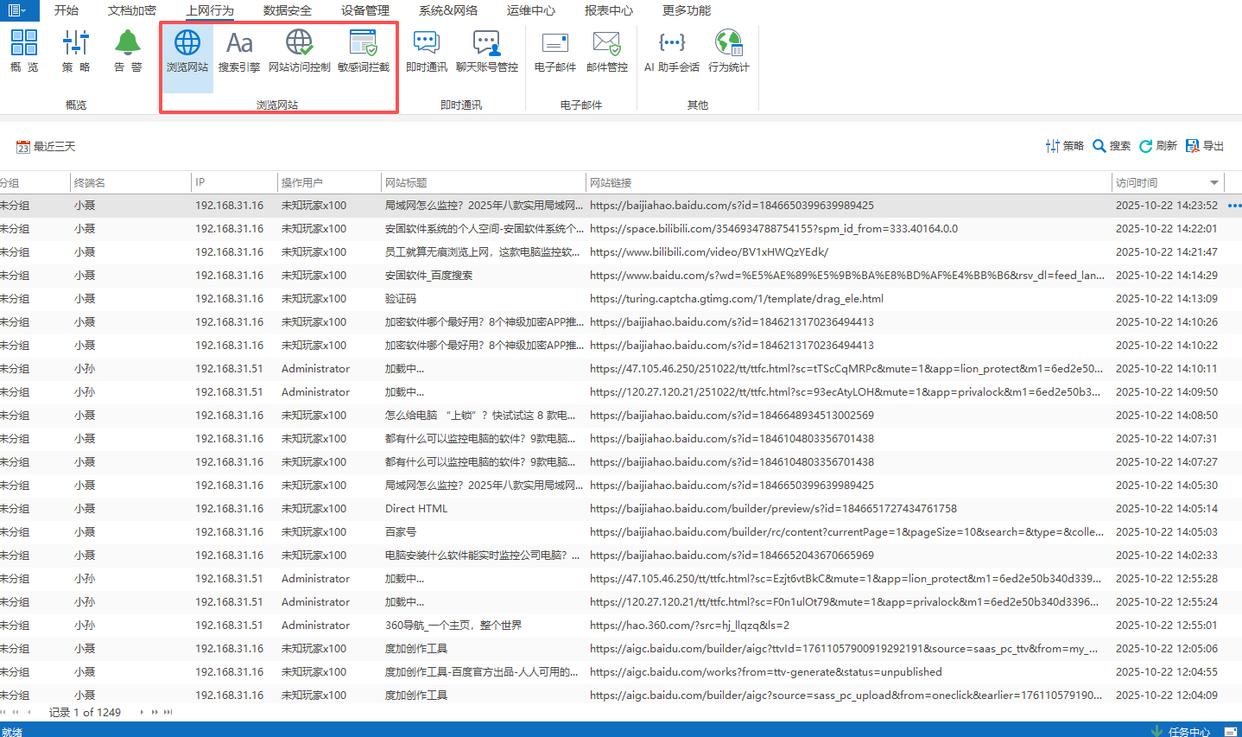Open the 概览 overview icon
The height and width of the screenshot is (737, 1242).
point(24,50)
